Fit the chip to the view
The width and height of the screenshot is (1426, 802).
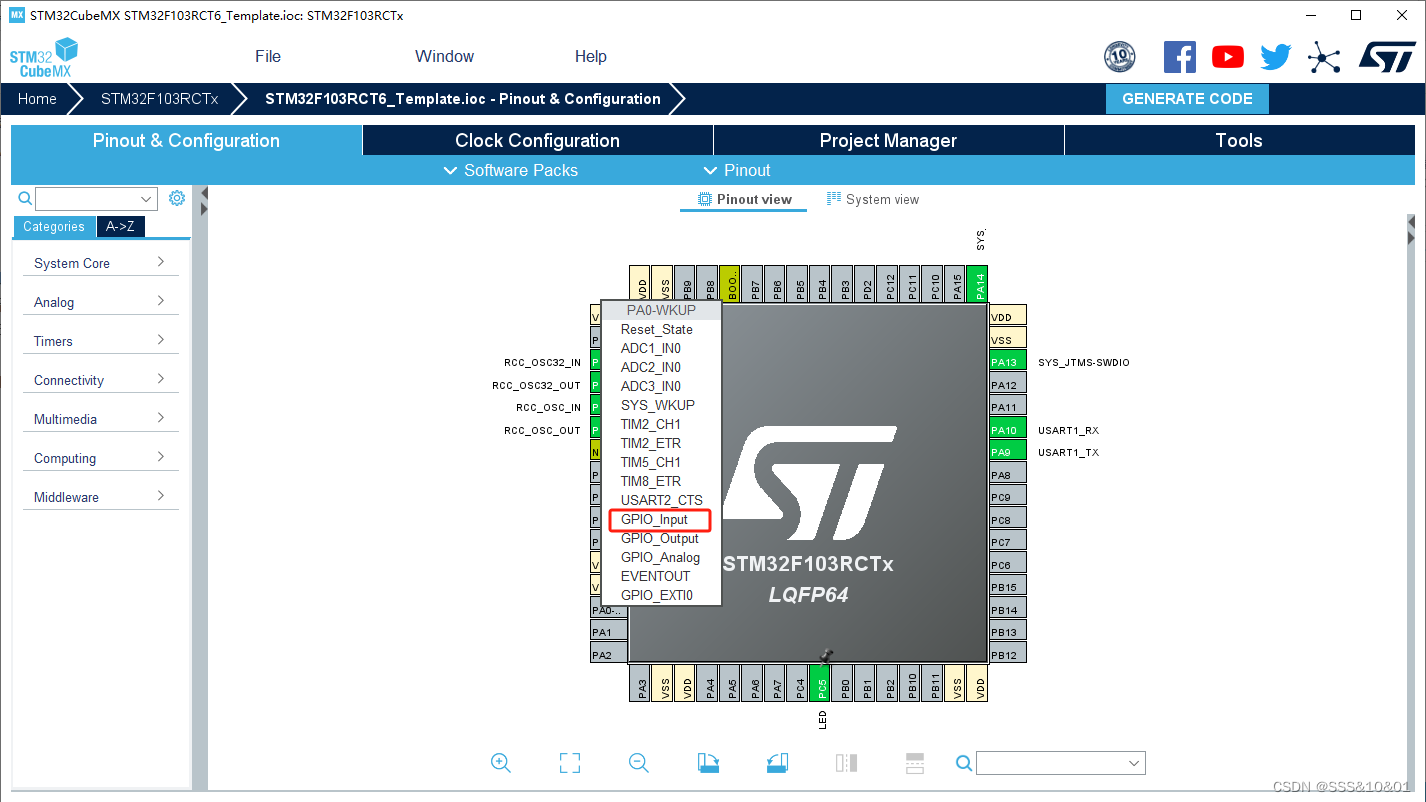[570, 763]
